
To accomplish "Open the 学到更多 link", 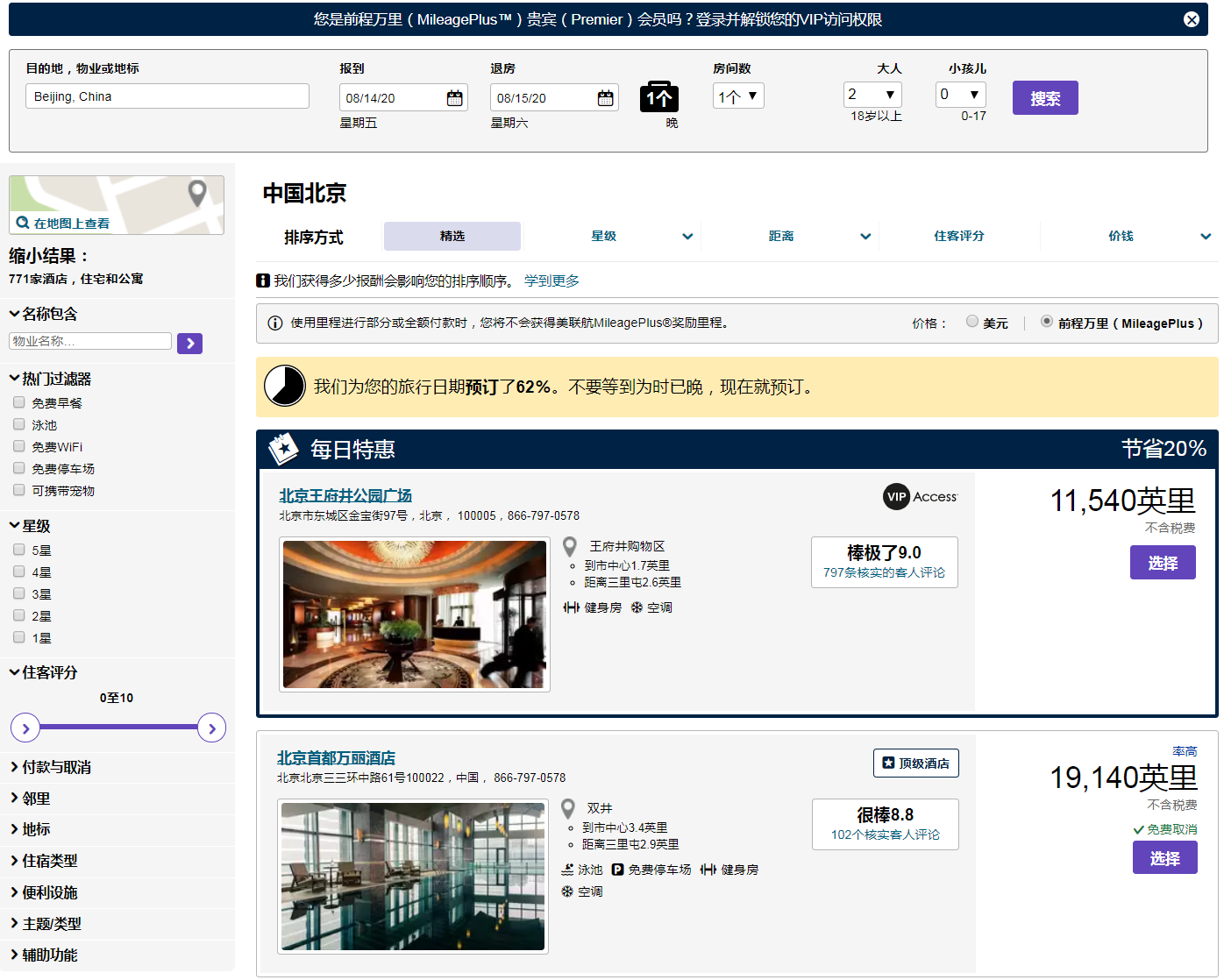I will click(x=552, y=281).
